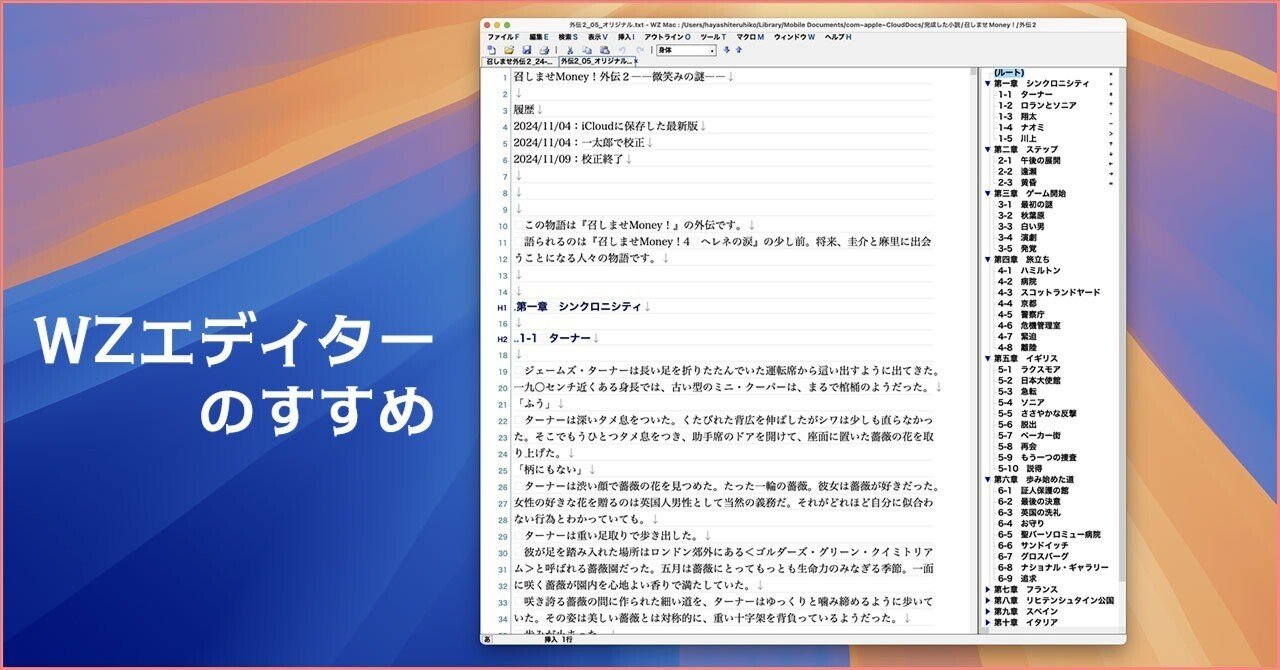Create a new document with the New icon
This screenshot has width=1280, height=670.
click(492, 50)
